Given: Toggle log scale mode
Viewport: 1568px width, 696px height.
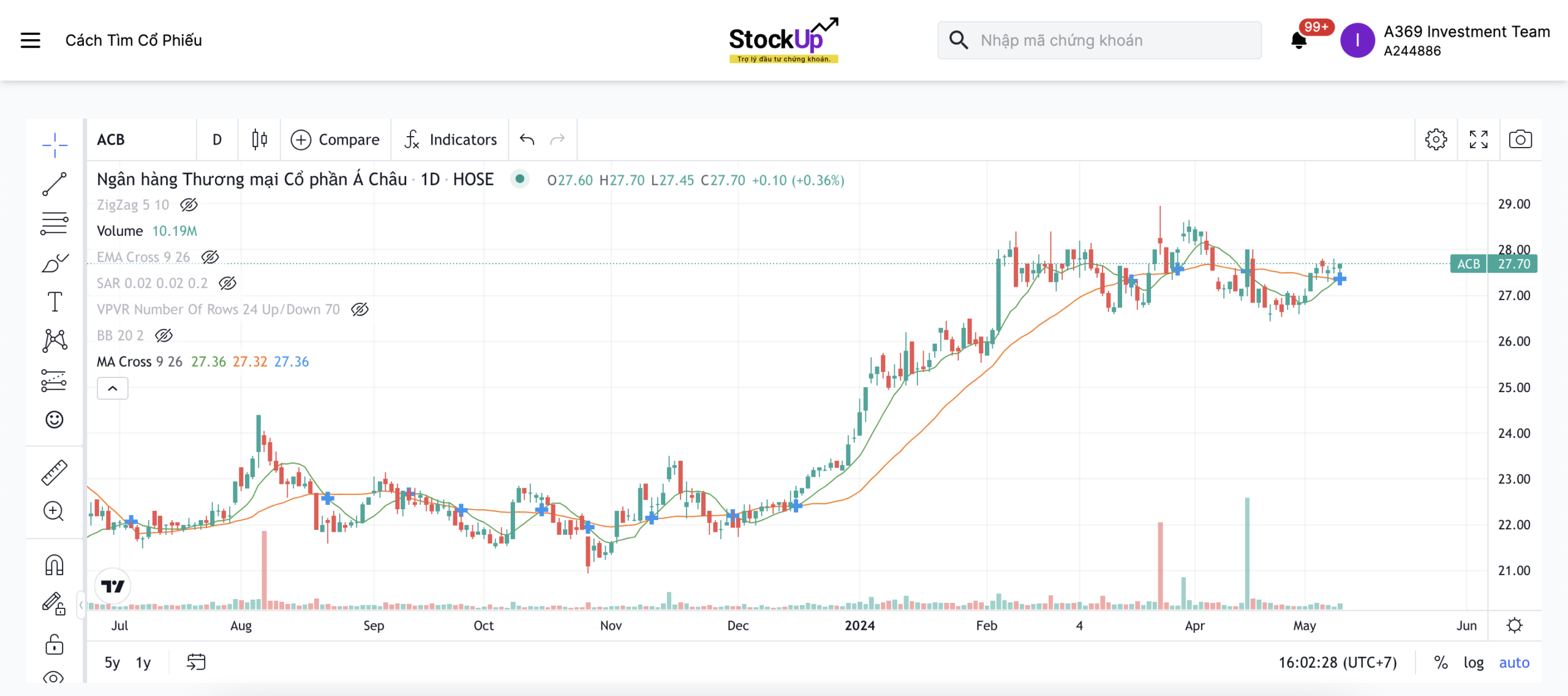Looking at the screenshot, I should (1474, 662).
